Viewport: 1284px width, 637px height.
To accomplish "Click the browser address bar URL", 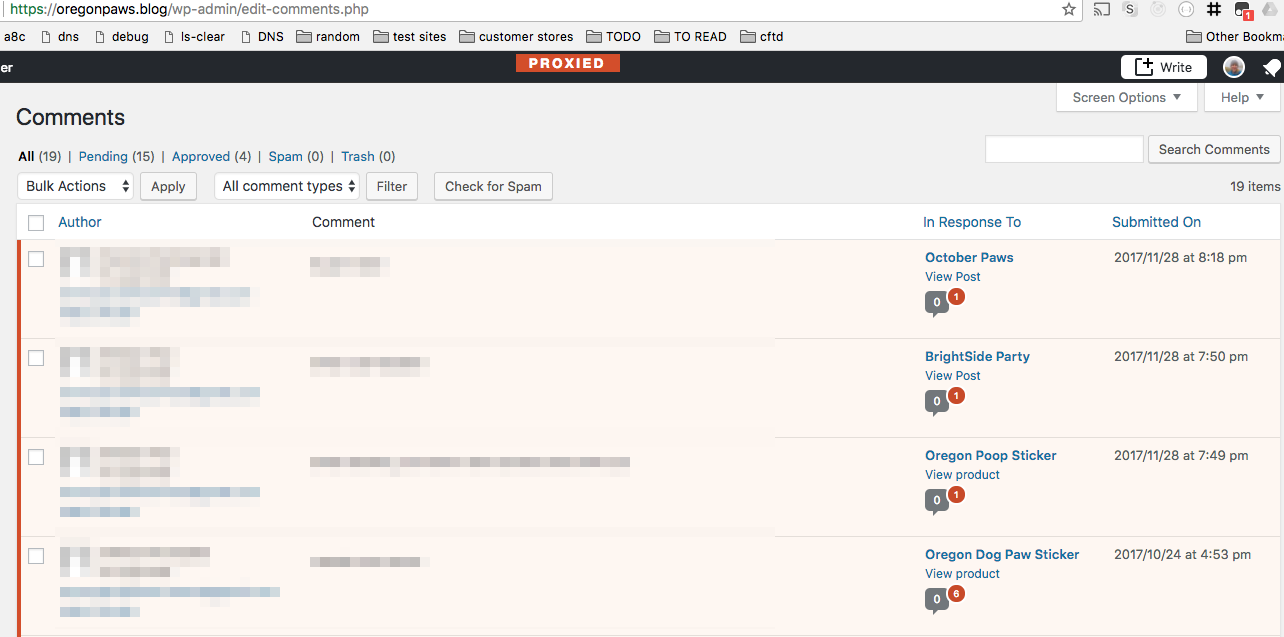I will 190,9.
